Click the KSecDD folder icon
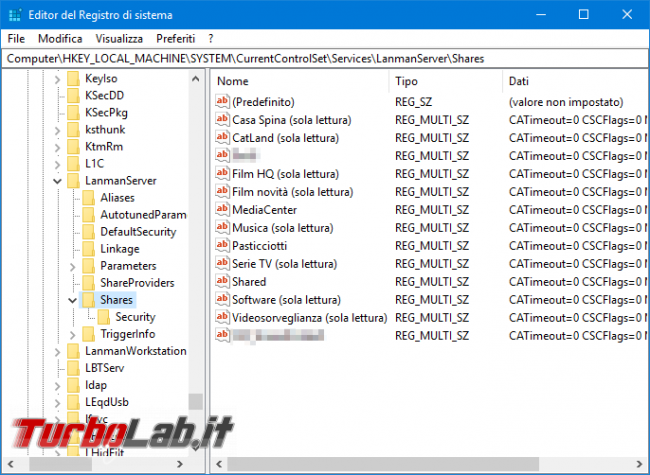 tap(73, 95)
